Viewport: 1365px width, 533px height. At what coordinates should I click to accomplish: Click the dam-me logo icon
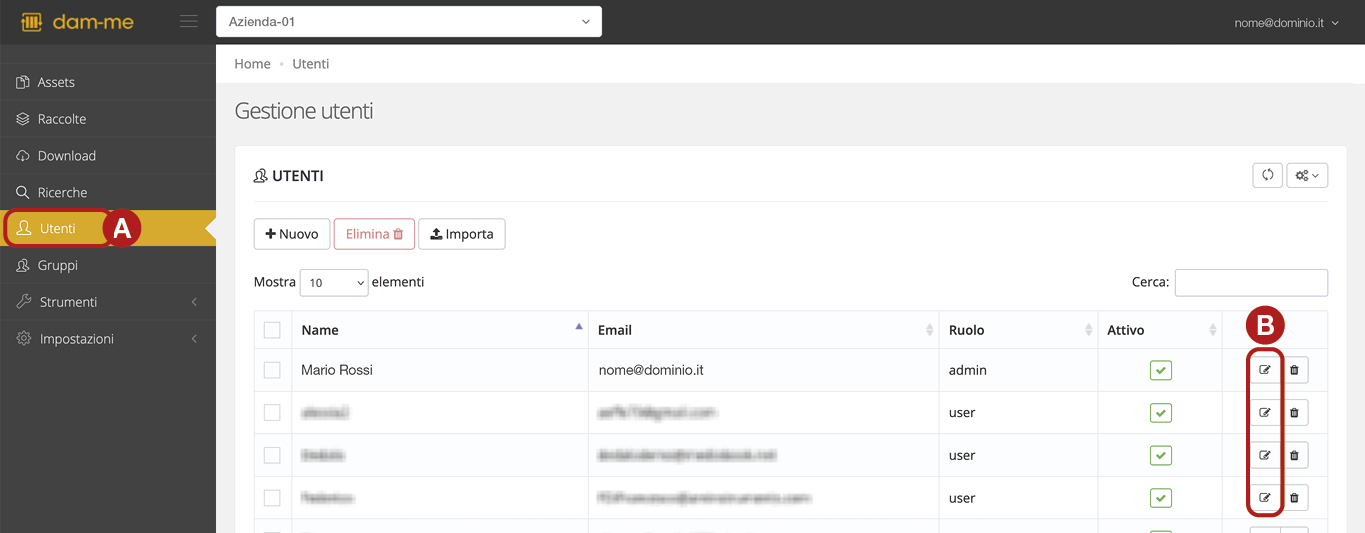coord(31,22)
